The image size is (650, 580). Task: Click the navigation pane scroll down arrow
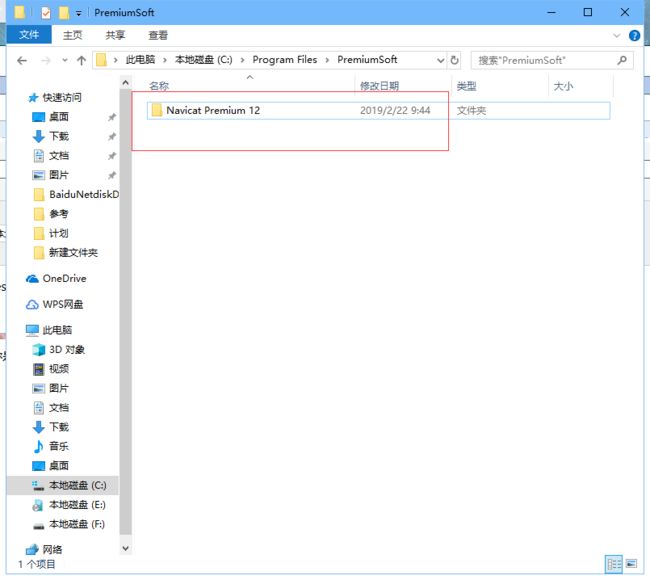click(126, 548)
